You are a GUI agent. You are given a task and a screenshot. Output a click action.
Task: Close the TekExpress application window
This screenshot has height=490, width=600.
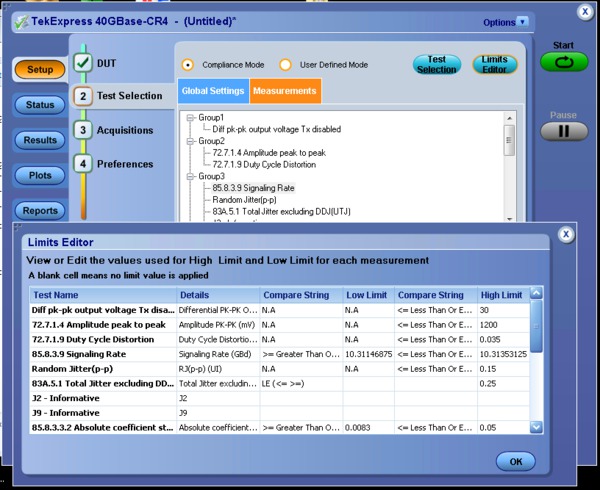(x=586, y=12)
